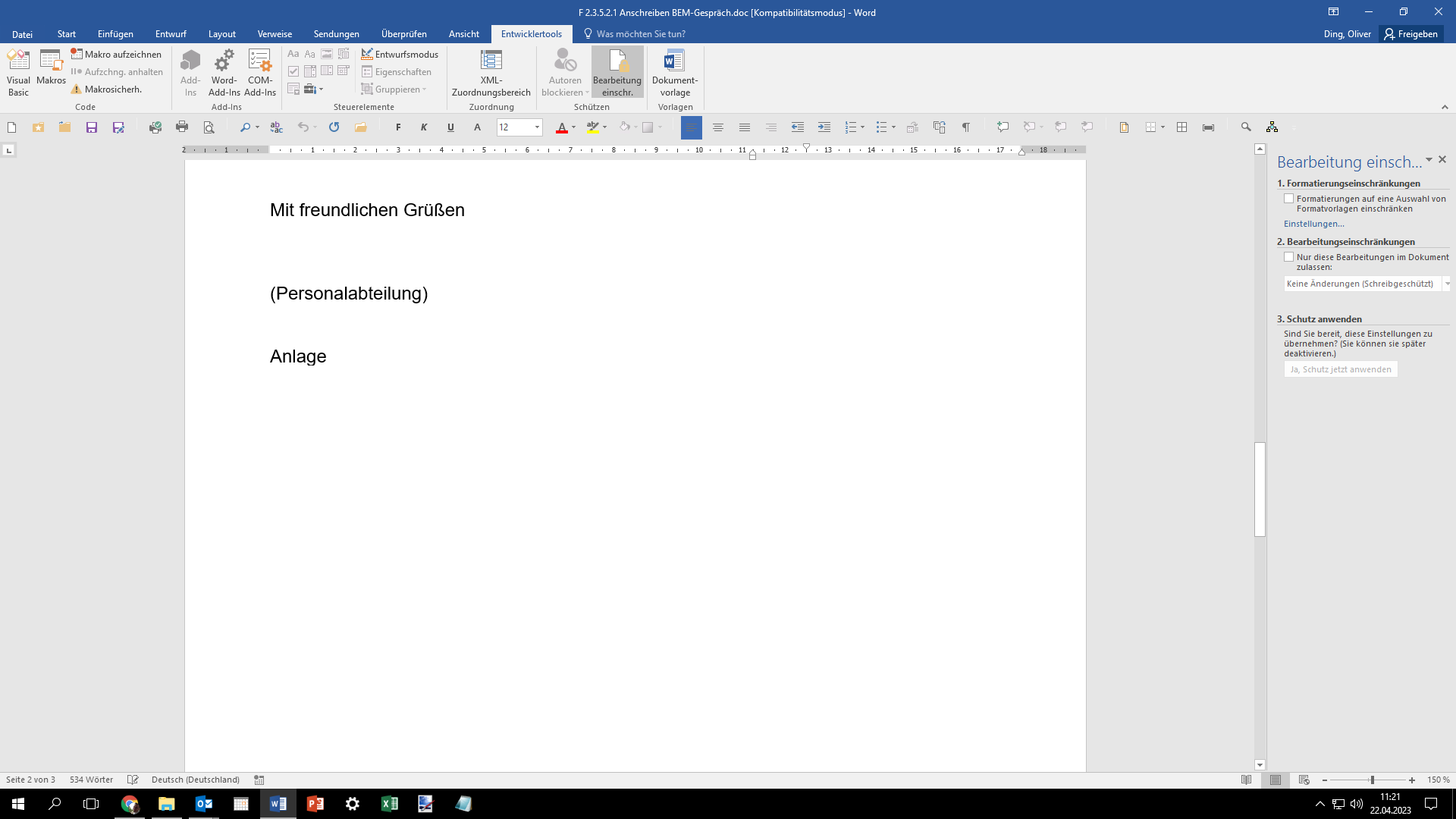The height and width of the screenshot is (819, 1456).
Task: Open the Datei tab
Action: point(22,34)
